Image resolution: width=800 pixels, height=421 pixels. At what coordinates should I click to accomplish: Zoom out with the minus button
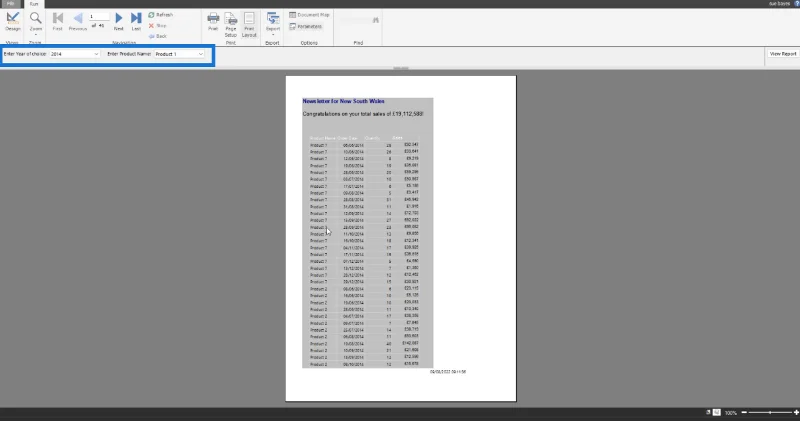point(744,412)
